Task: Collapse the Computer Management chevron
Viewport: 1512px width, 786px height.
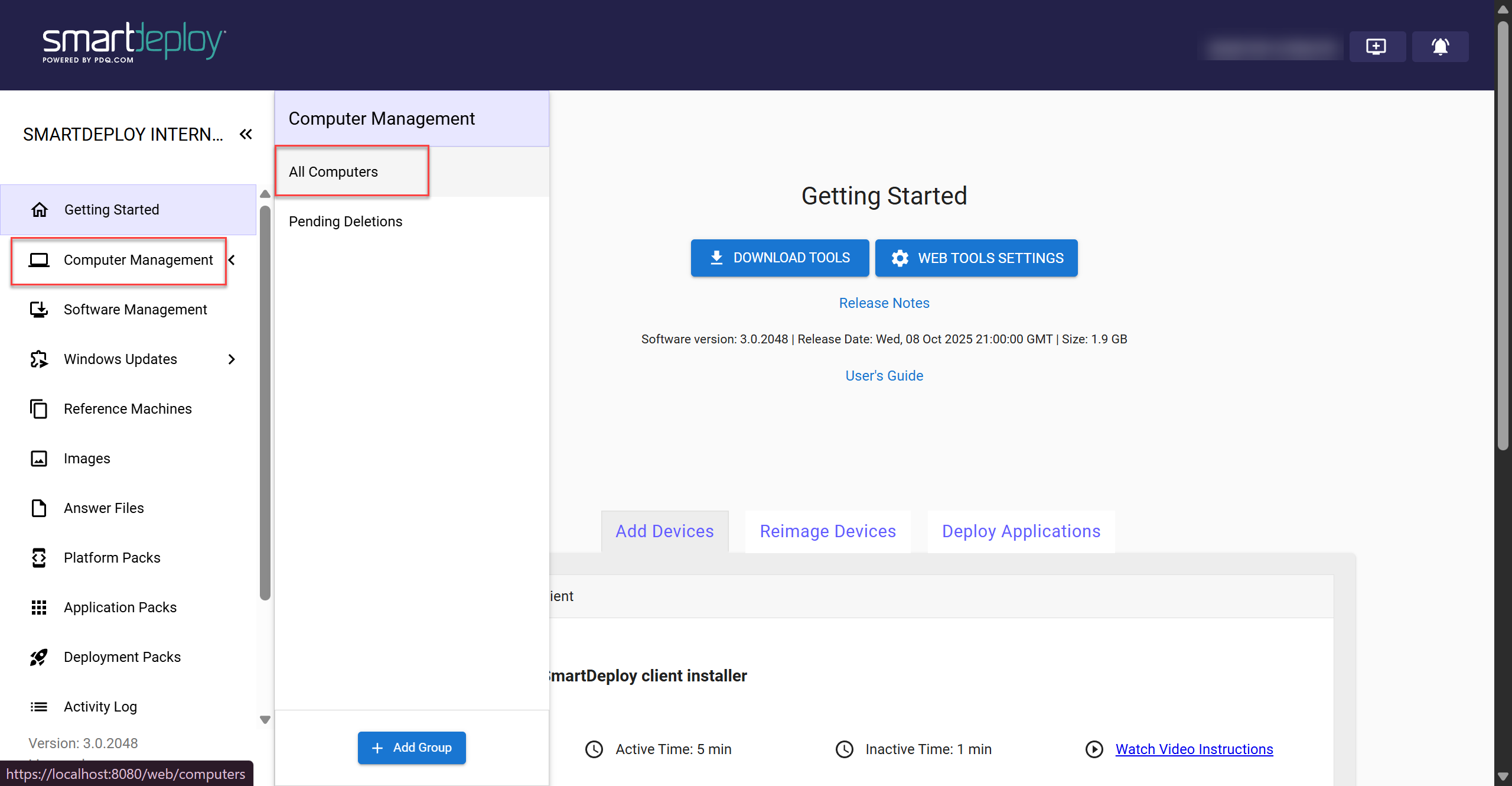Action: tap(232, 260)
